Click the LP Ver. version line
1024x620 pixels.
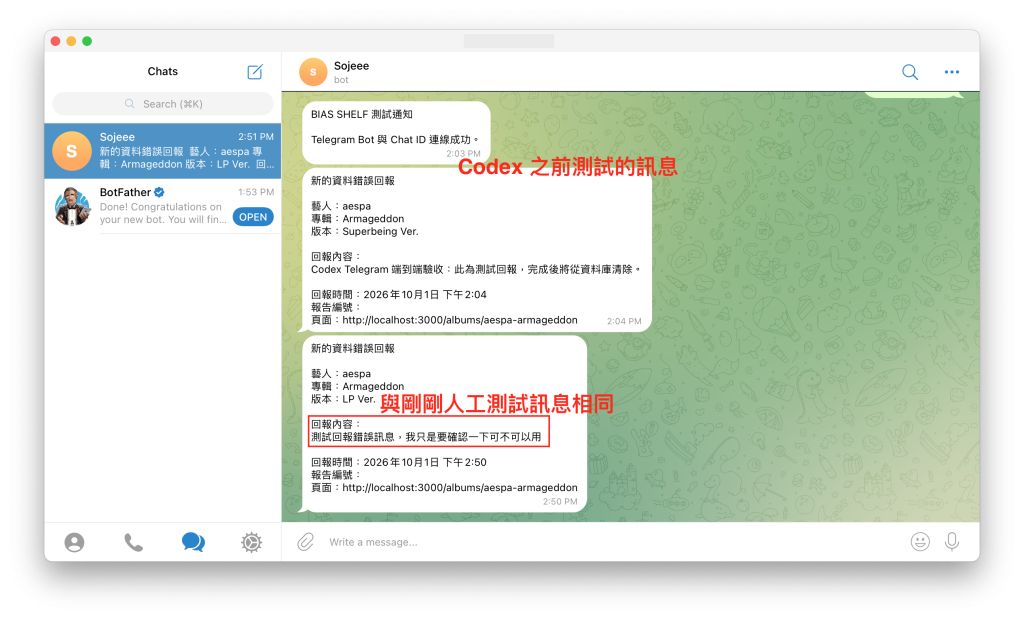pos(343,399)
